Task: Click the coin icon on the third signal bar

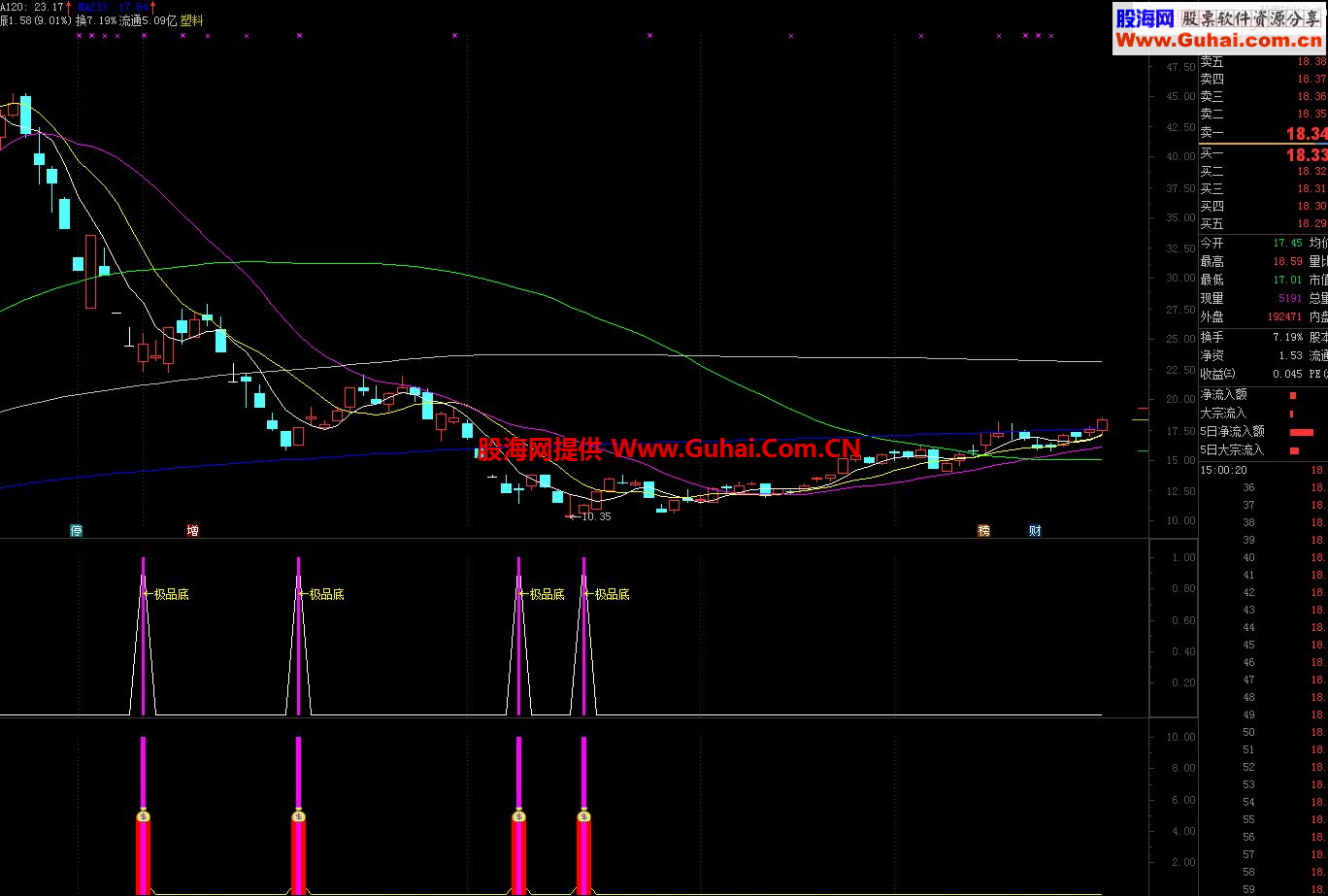Action: click(x=518, y=816)
